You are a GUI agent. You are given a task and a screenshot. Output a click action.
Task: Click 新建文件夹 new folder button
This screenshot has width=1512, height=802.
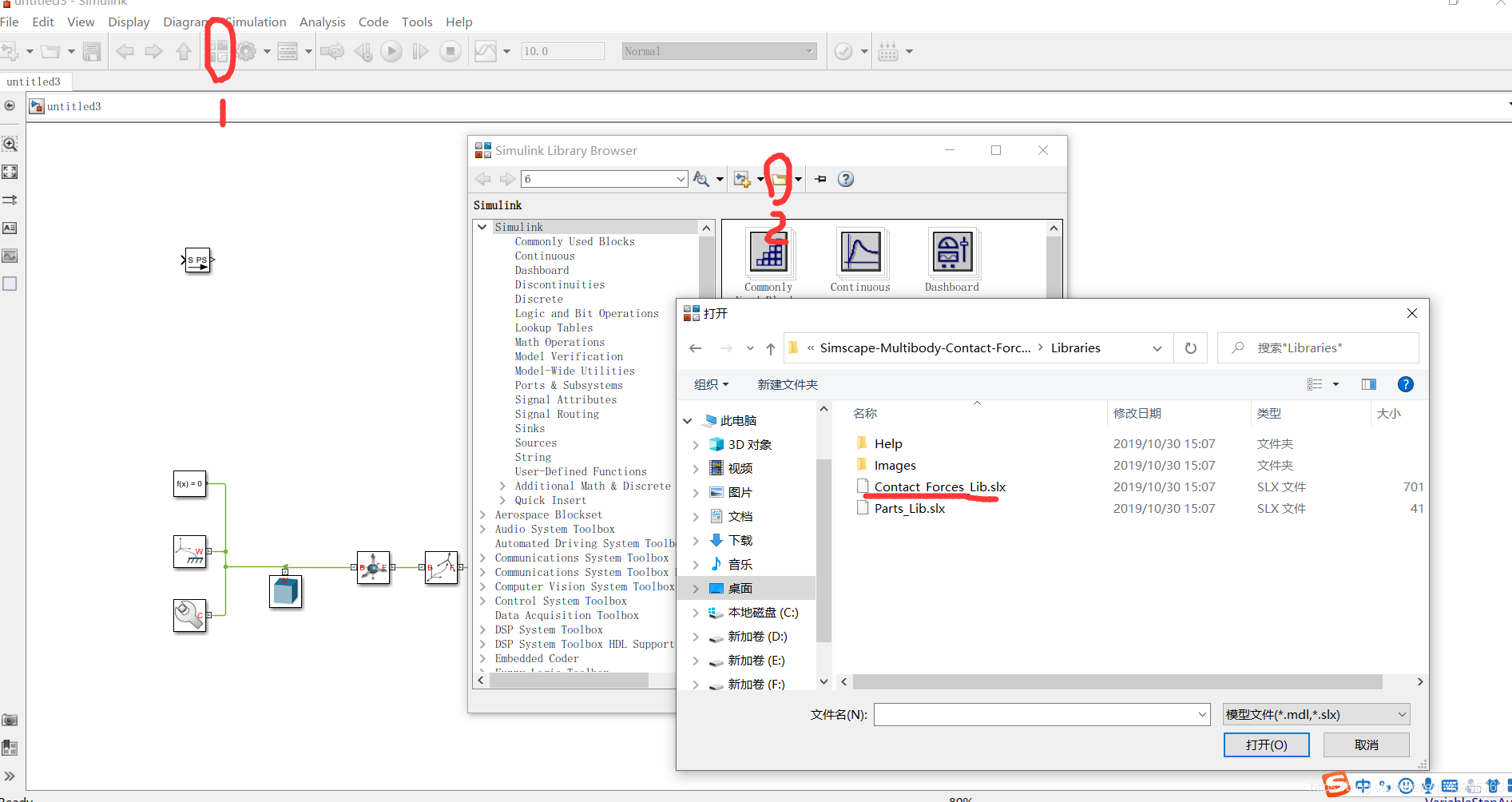click(788, 384)
